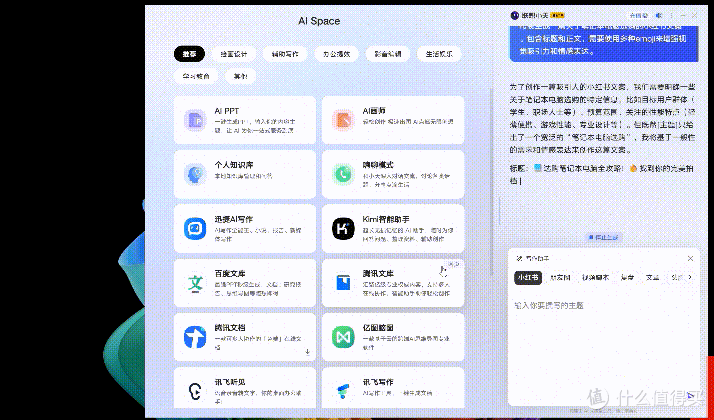Switch to the 生活娱乐 category
Screen dimensions: 714x420
(439, 54)
